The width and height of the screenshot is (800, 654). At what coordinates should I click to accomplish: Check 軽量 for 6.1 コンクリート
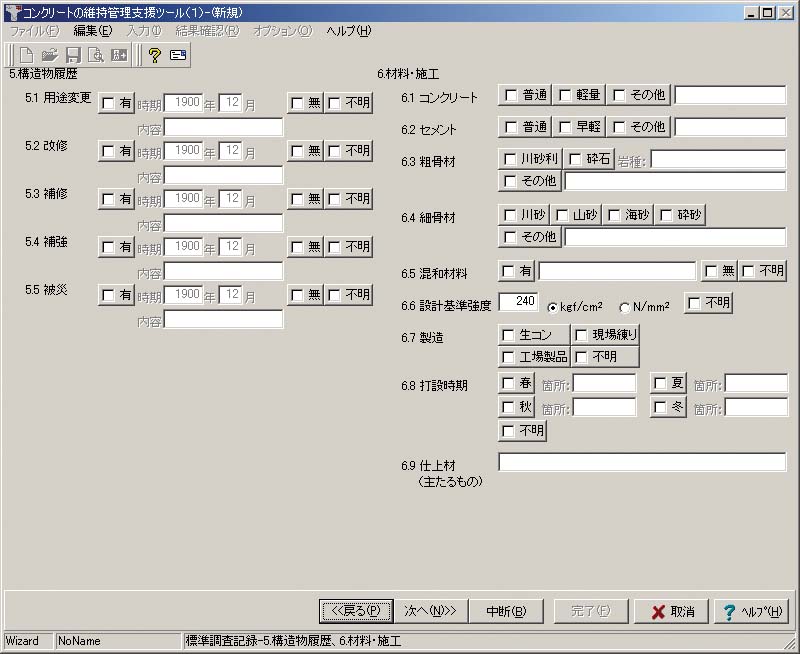tap(579, 95)
